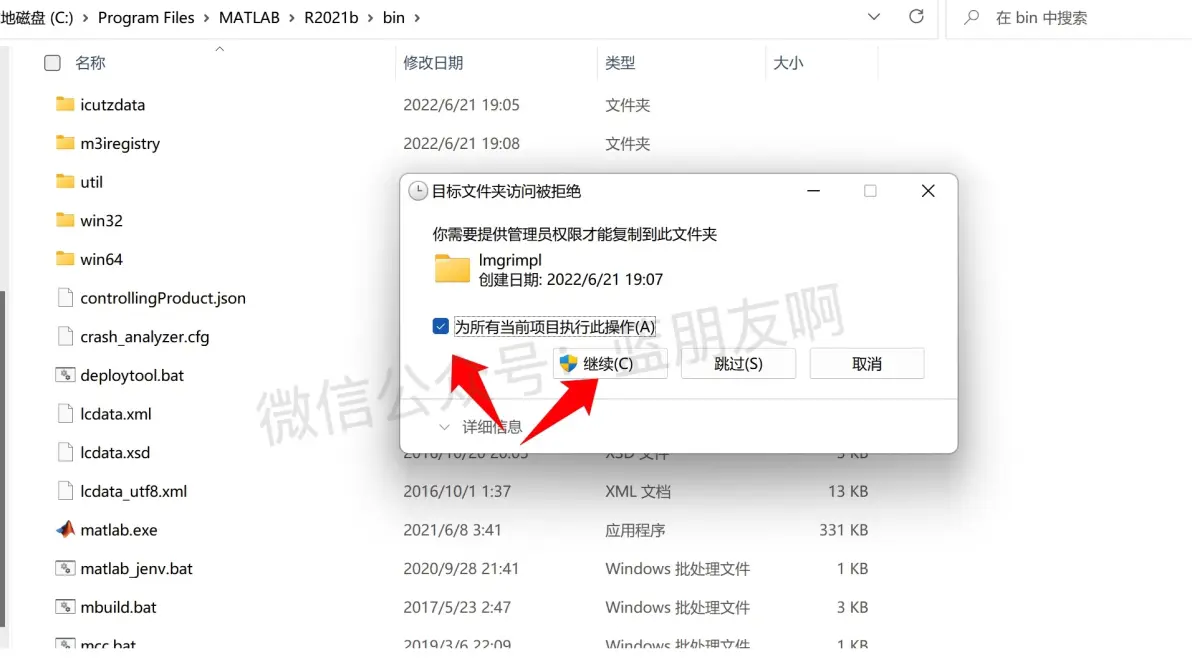Sort by the 名称 column header
The height and width of the screenshot is (667, 1192).
[x=90, y=63]
